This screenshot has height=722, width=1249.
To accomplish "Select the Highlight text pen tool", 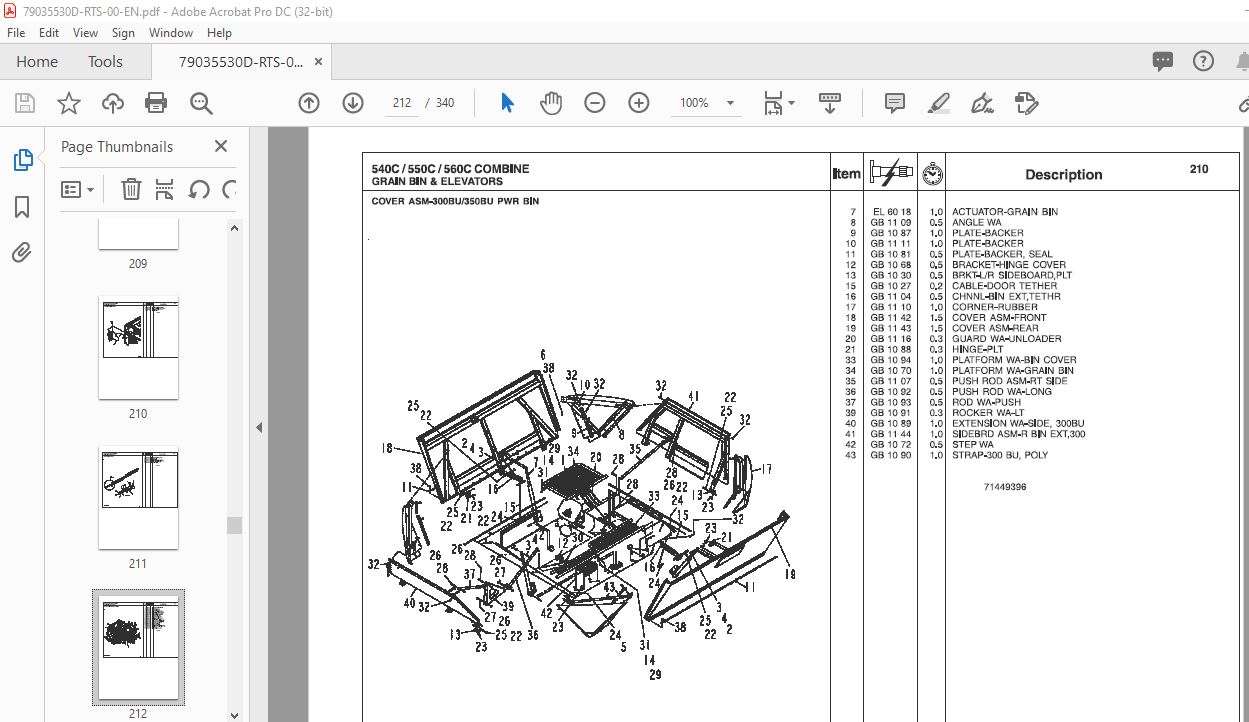I will click(x=938, y=103).
